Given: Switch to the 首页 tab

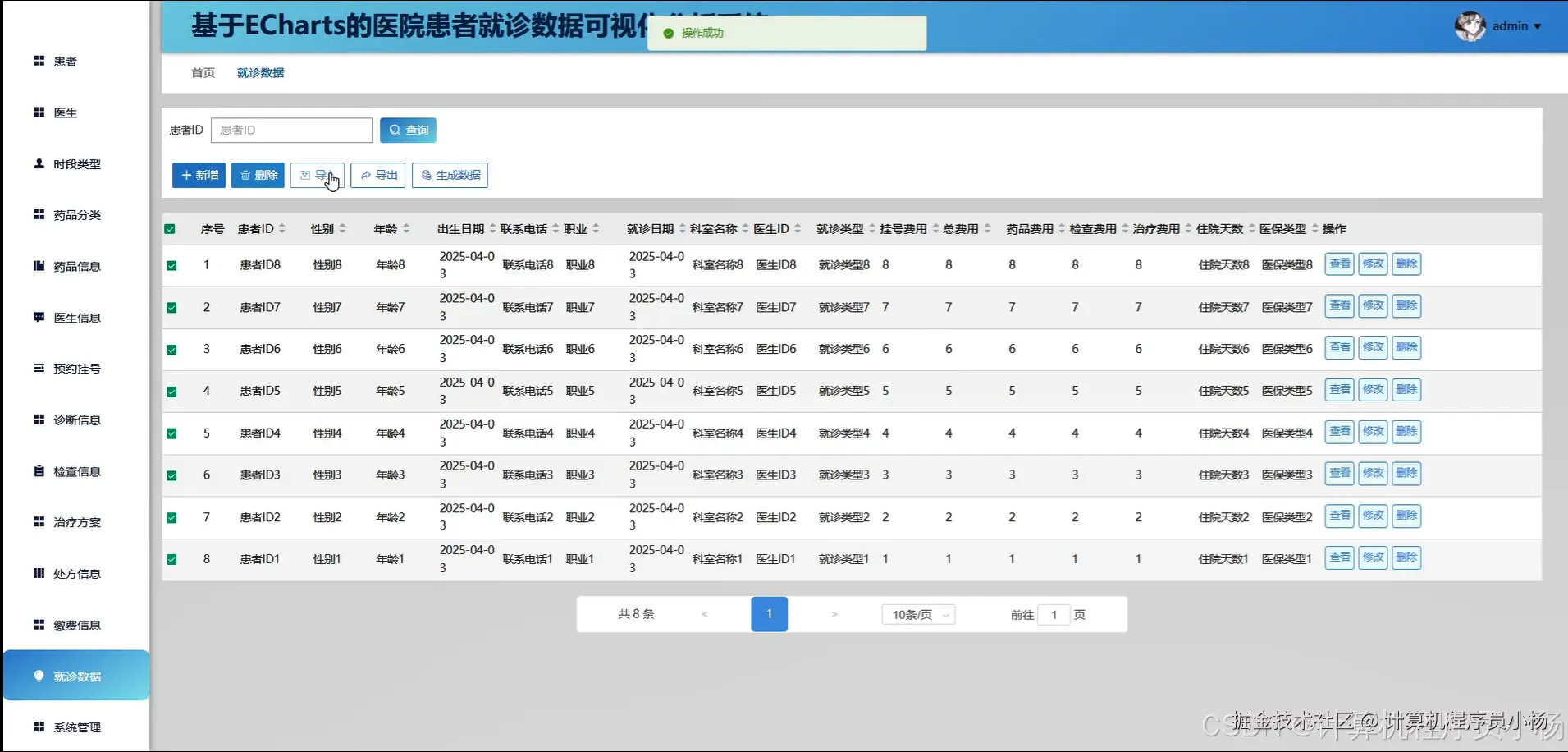Looking at the screenshot, I should pyautogui.click(x=203, y=73).
